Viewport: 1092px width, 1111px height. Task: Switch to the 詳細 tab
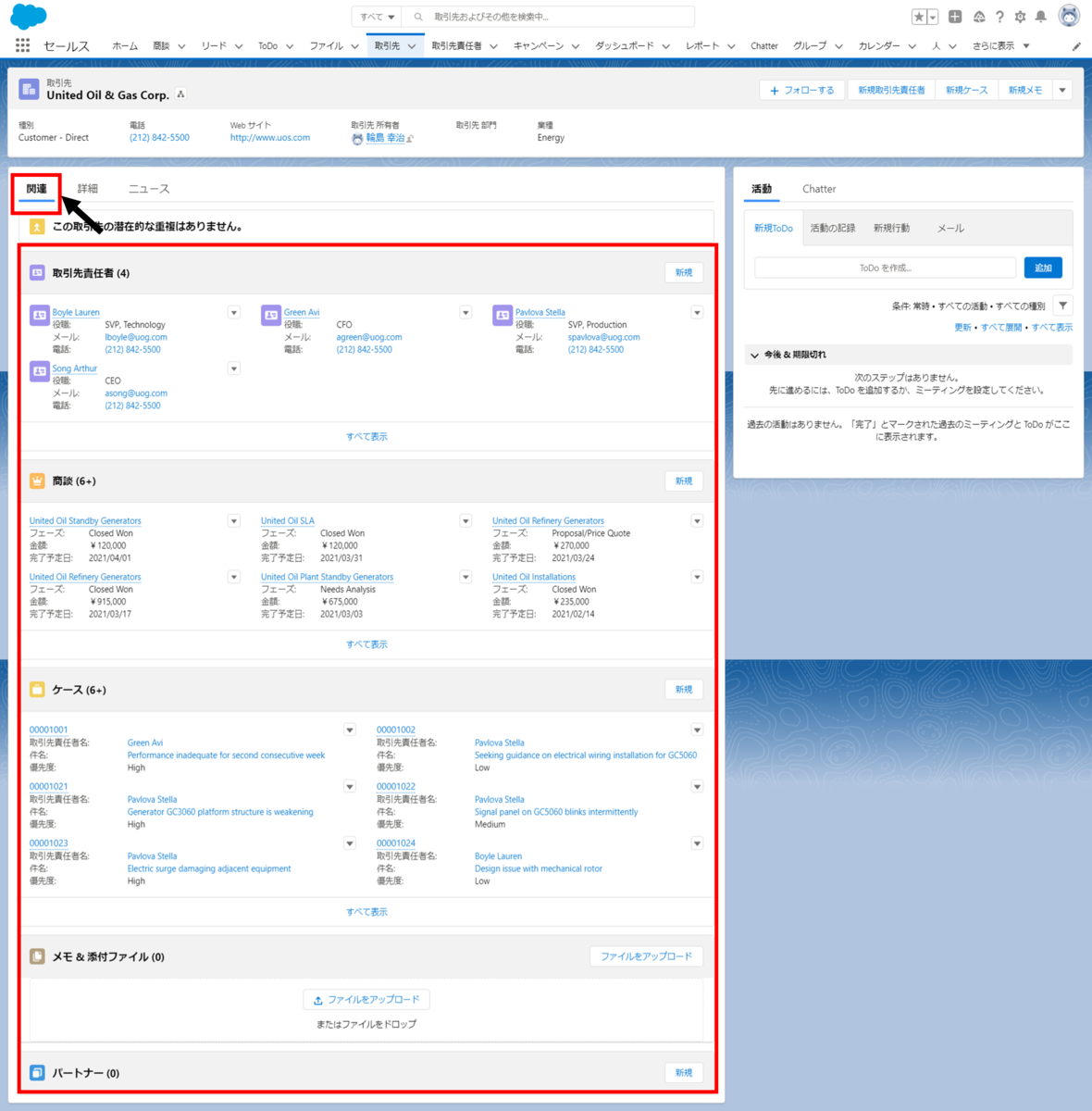click(88, 189)
